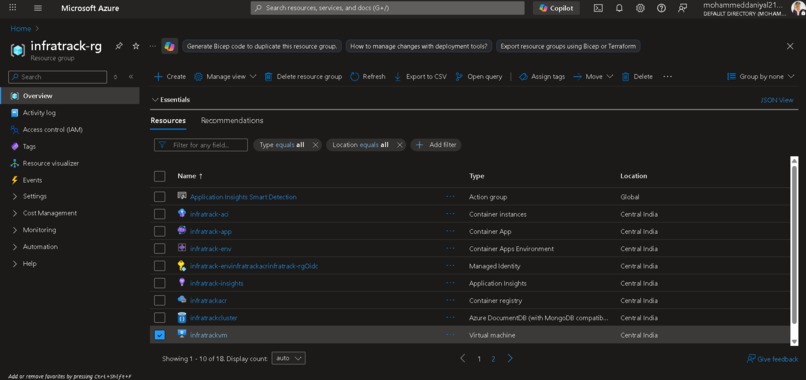Click Add filter button

(x=436, y=145)
